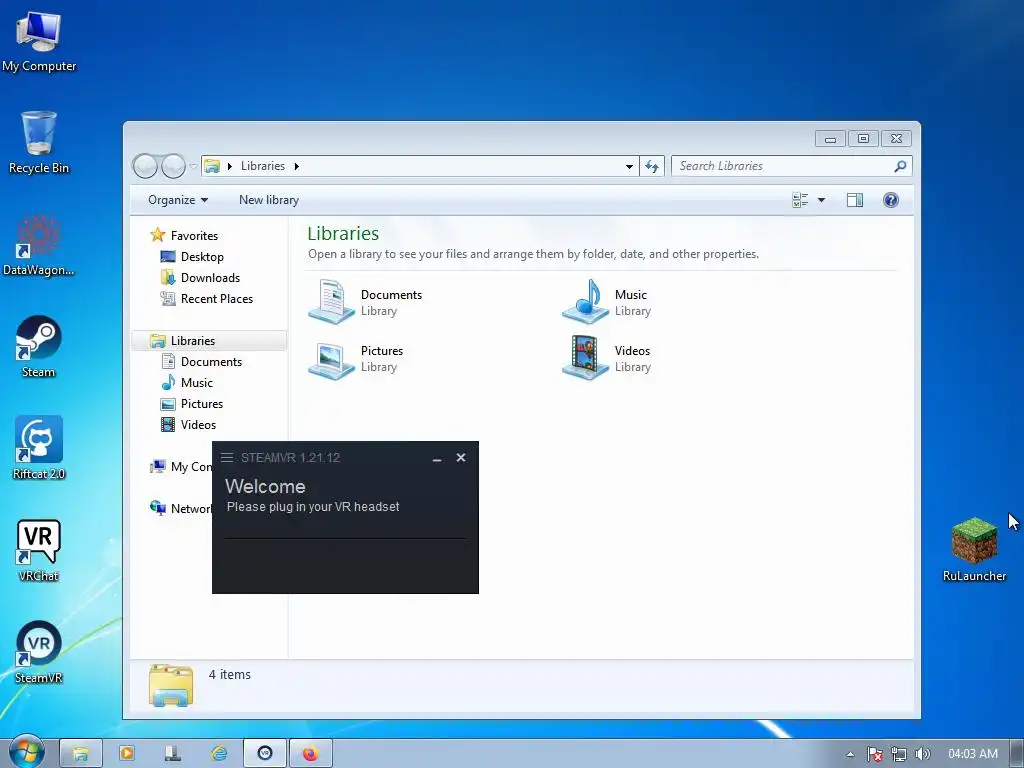The image size is (1024, 768).
Task: Click the Windows Start orb
Action: click(x=26, y=752)
